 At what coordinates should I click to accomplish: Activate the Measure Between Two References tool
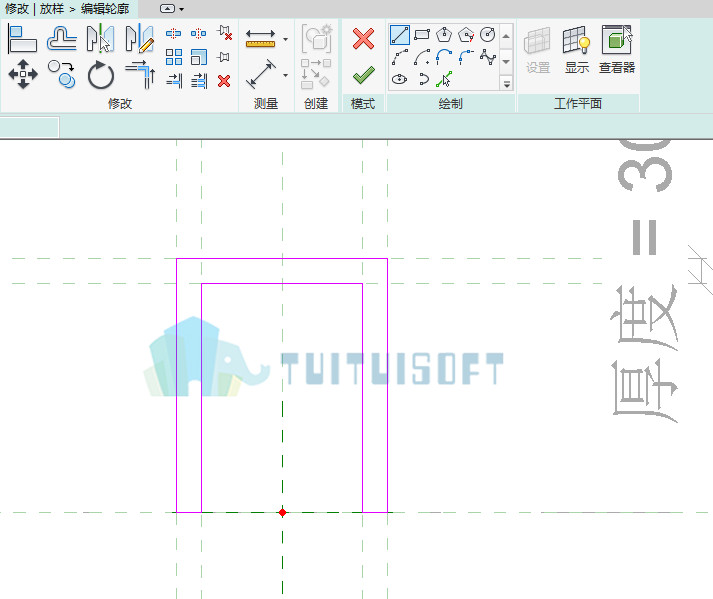260,38
